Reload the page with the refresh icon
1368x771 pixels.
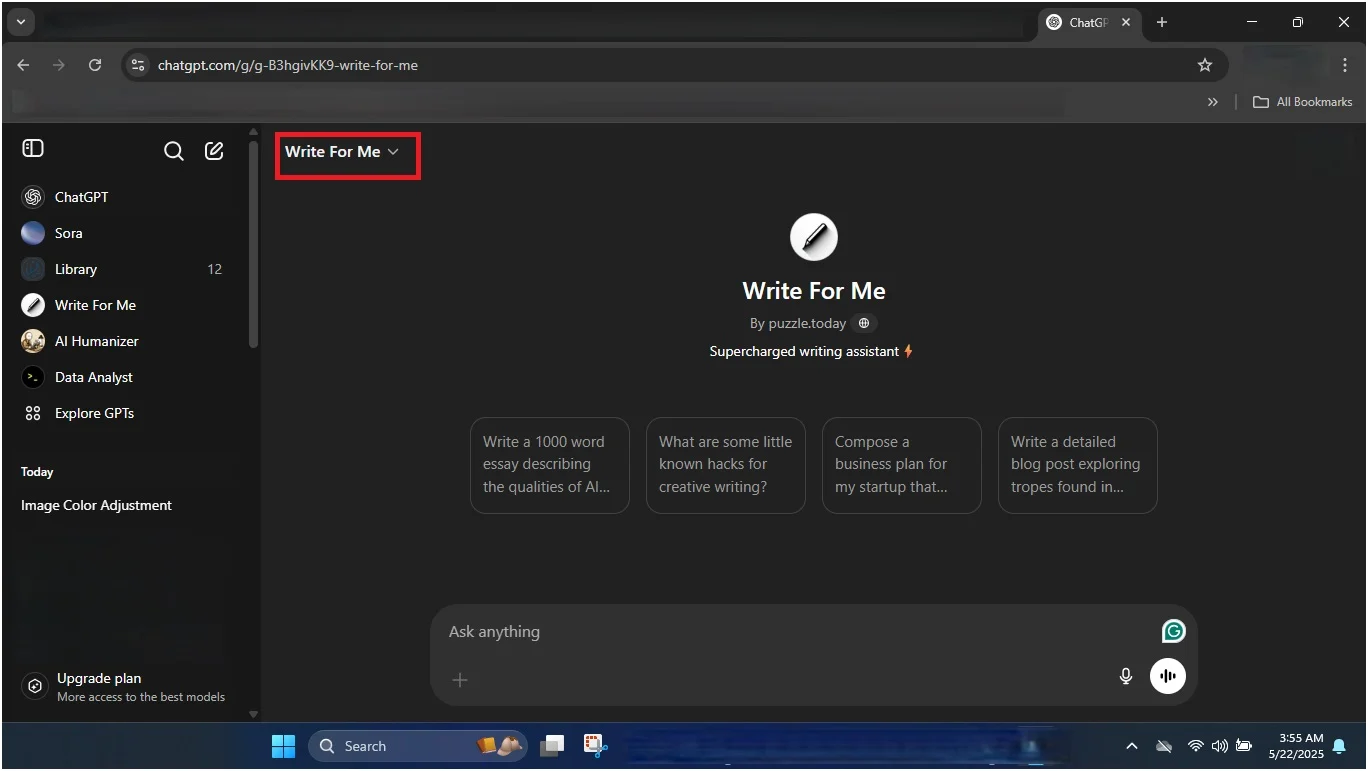tap(95, 65)
